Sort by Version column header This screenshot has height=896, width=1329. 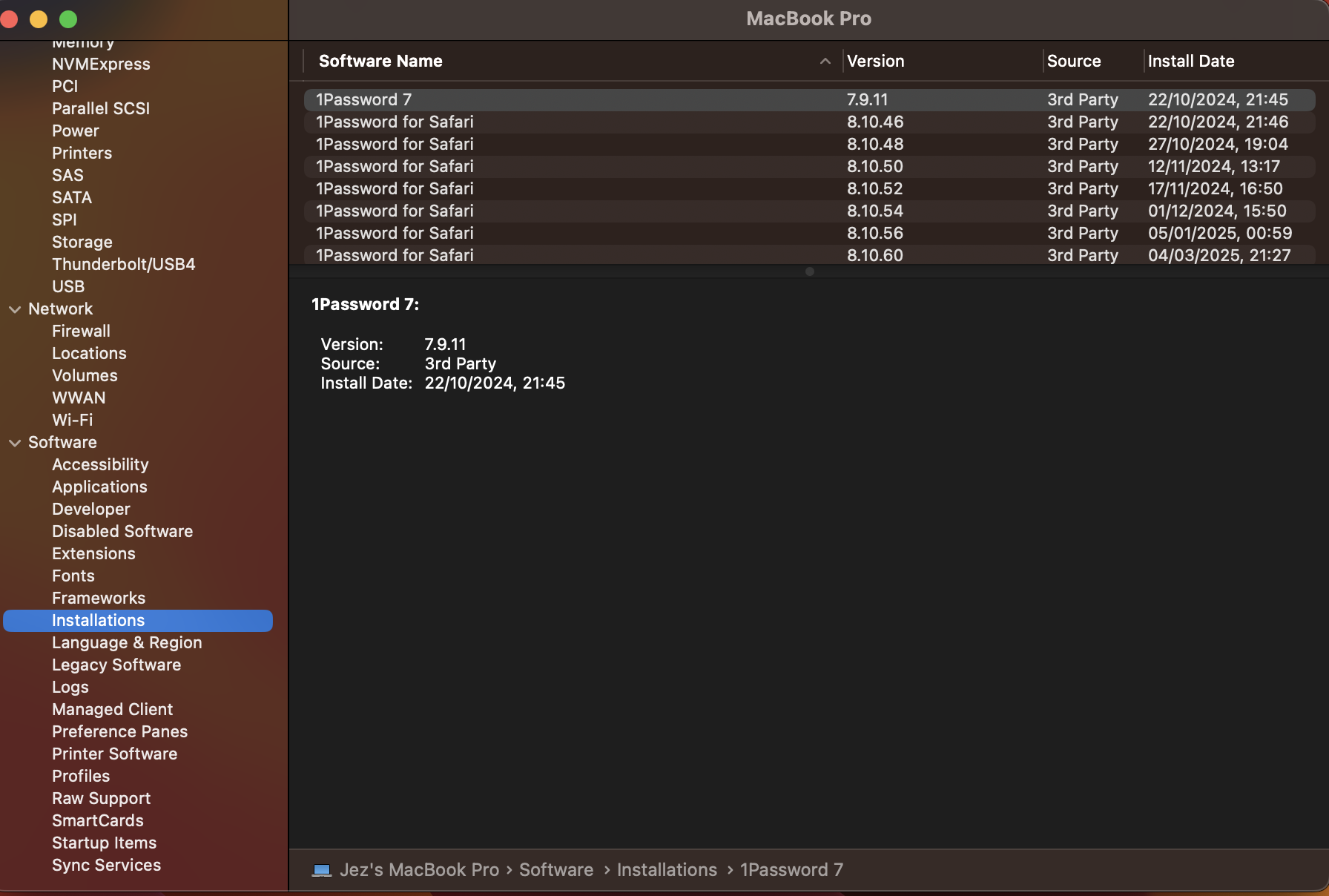tap(876, 62)
